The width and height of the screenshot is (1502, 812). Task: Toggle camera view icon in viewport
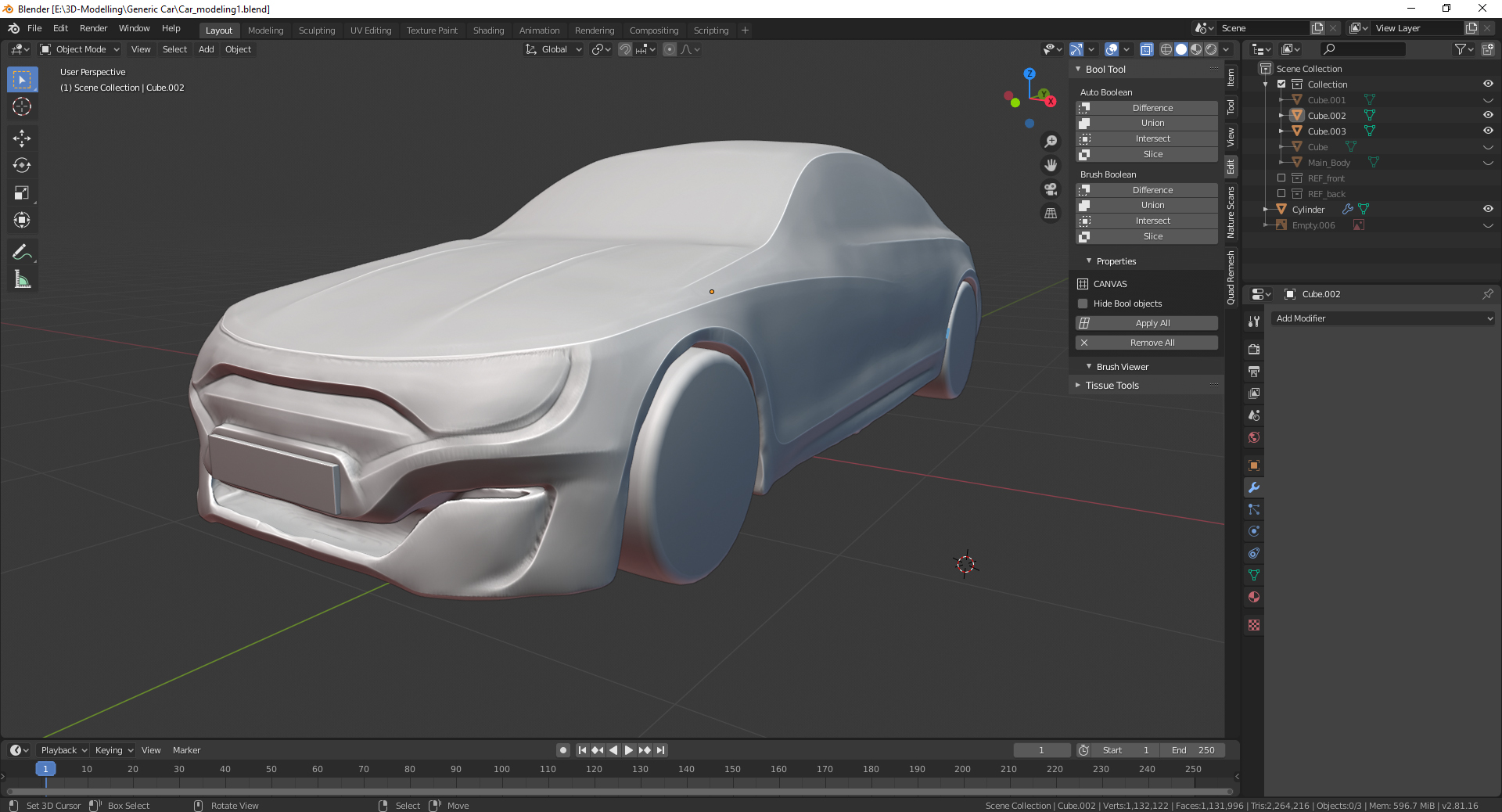pos(1051,189)
